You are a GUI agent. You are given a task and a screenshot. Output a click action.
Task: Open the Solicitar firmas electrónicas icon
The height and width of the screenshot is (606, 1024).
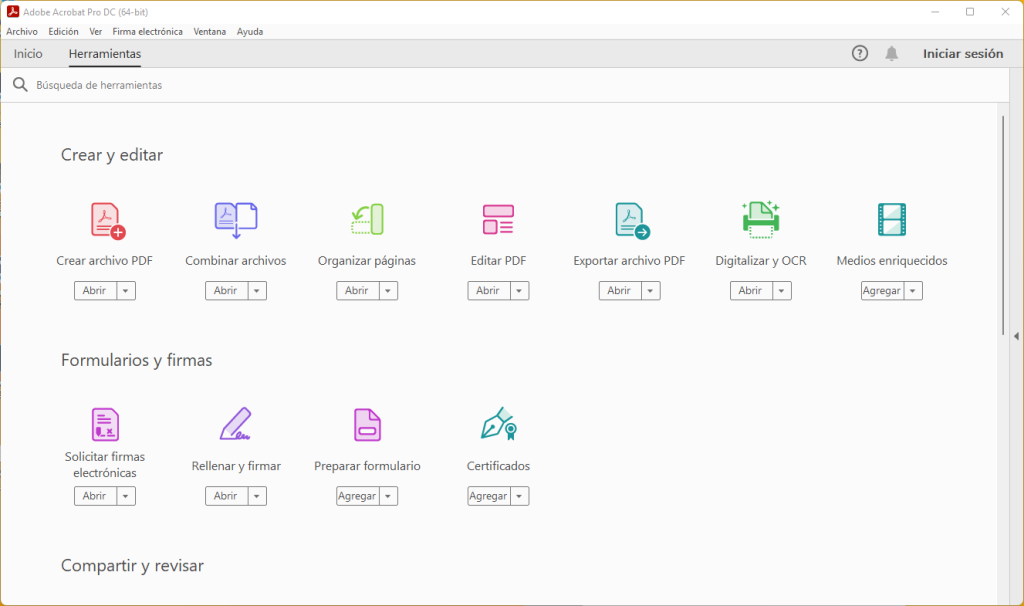[105, 424]
